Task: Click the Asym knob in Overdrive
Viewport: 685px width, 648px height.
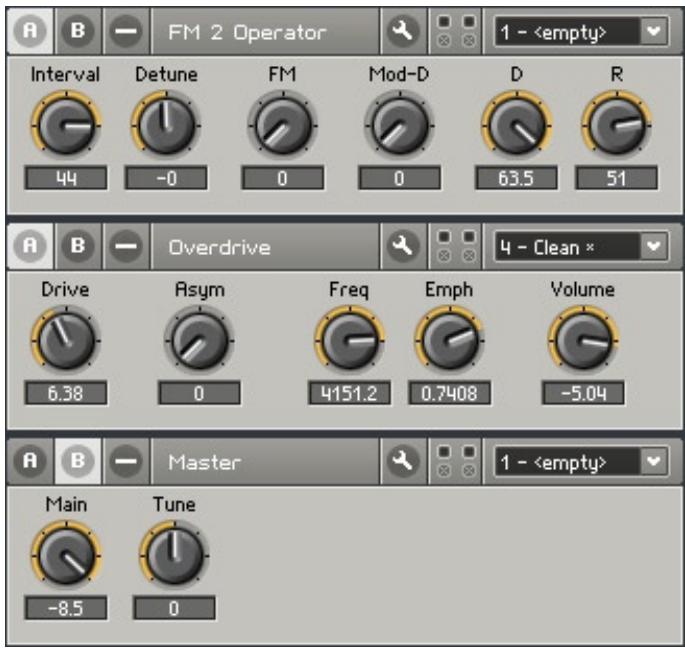Action: click(x=199, y=340)
